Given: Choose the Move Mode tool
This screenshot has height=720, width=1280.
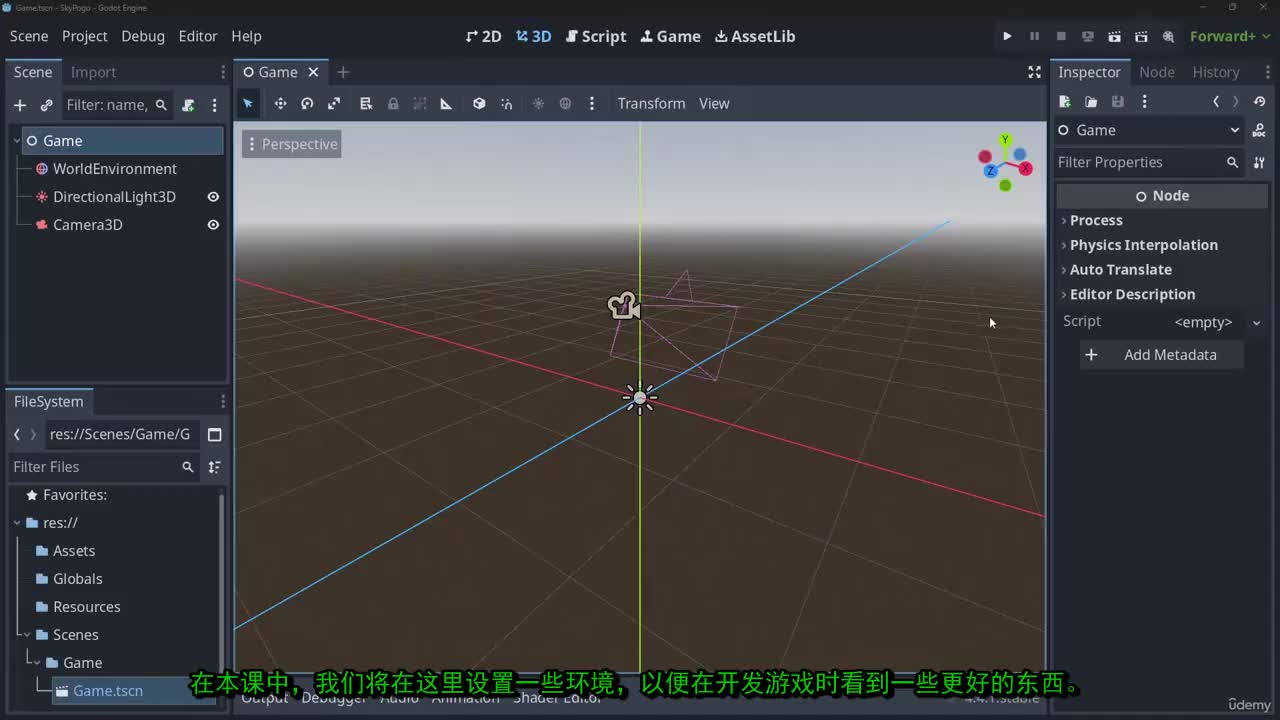Looking at the screenshot, I should click(x=280, y=103).
